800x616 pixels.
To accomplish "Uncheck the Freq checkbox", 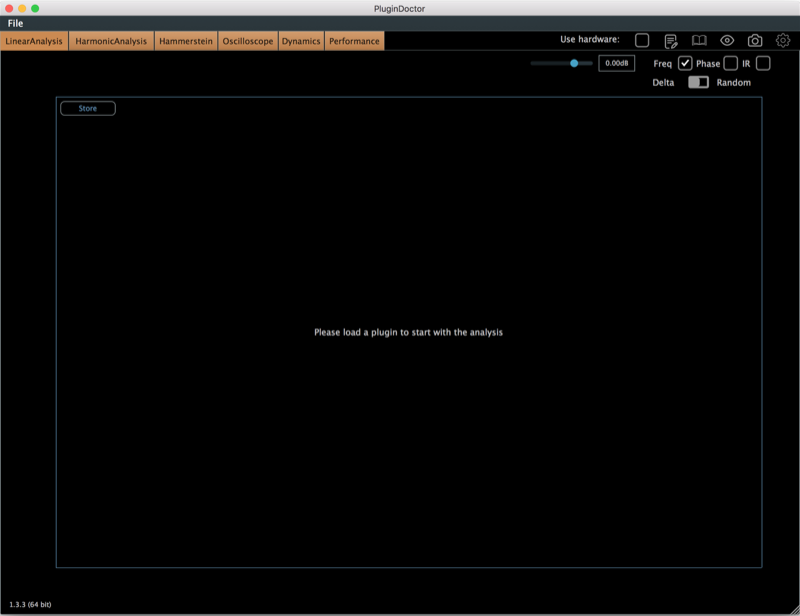I will [x=685, y=63].
